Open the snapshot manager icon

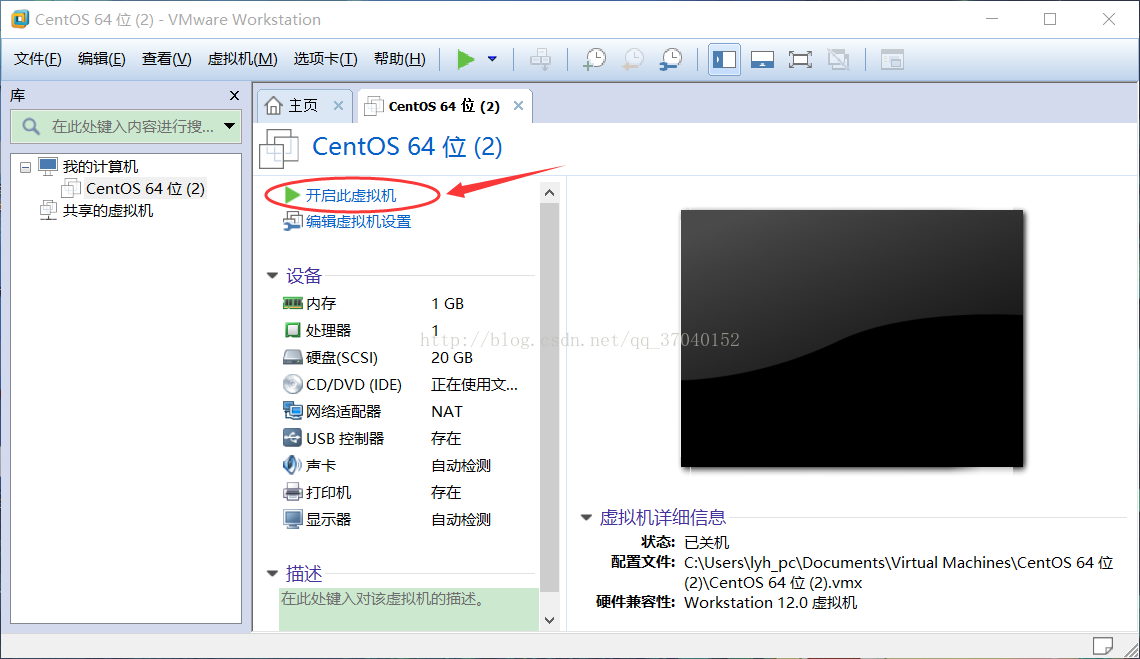click(670, 60)
